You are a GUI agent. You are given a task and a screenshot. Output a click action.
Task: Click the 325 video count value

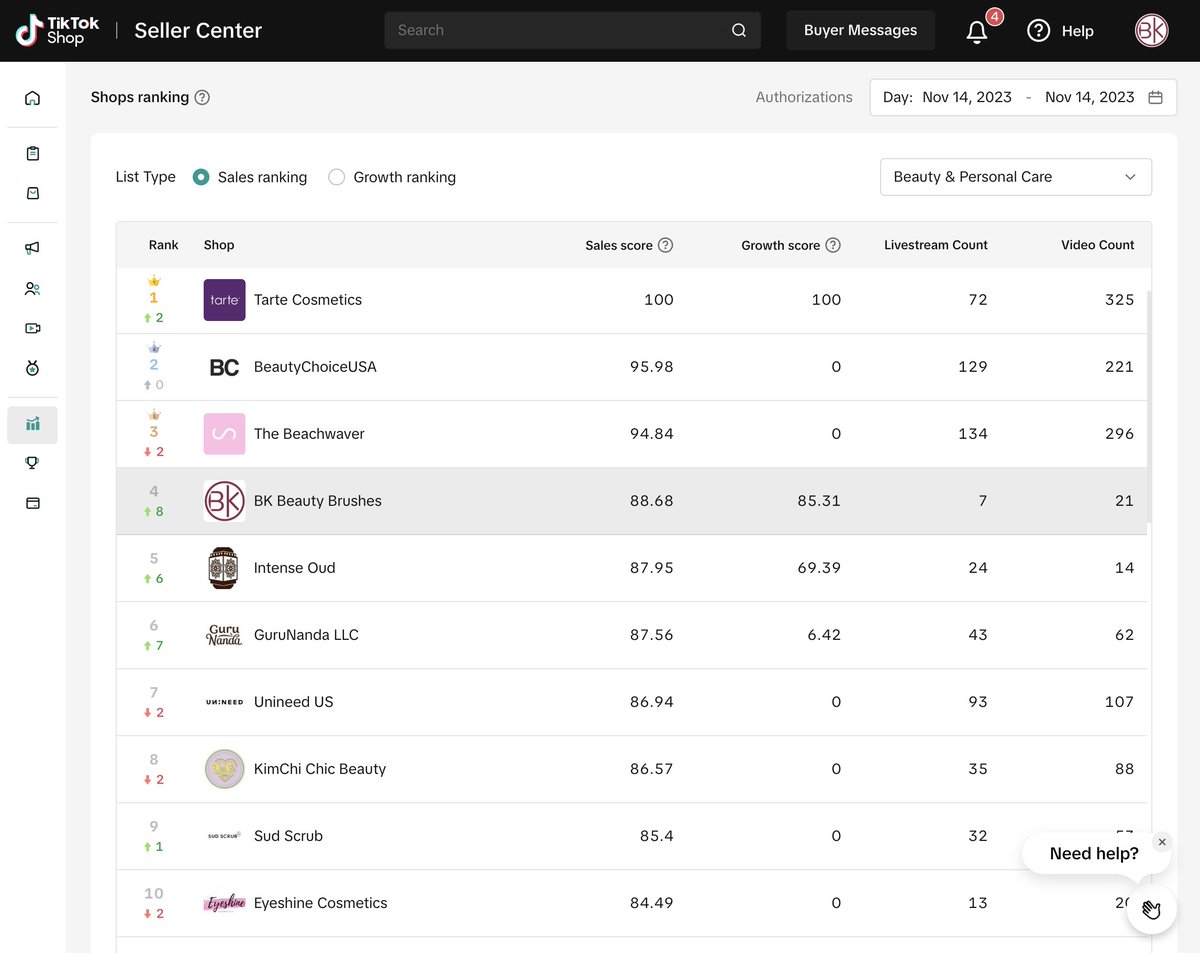(1119, 300)
